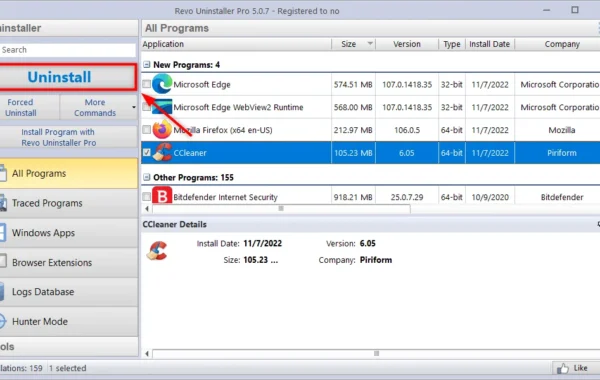Click the 918.21 MB size cell
Image resolution: width=600 pixels, height=380 pixels.
tap(353, 197)
